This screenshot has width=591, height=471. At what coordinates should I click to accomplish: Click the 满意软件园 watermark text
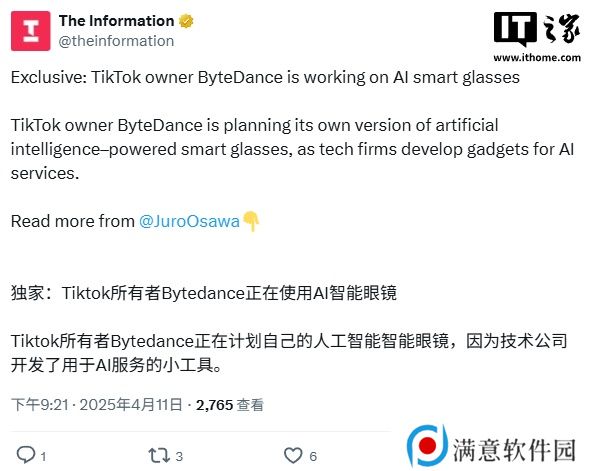click(x=514, y=450)
